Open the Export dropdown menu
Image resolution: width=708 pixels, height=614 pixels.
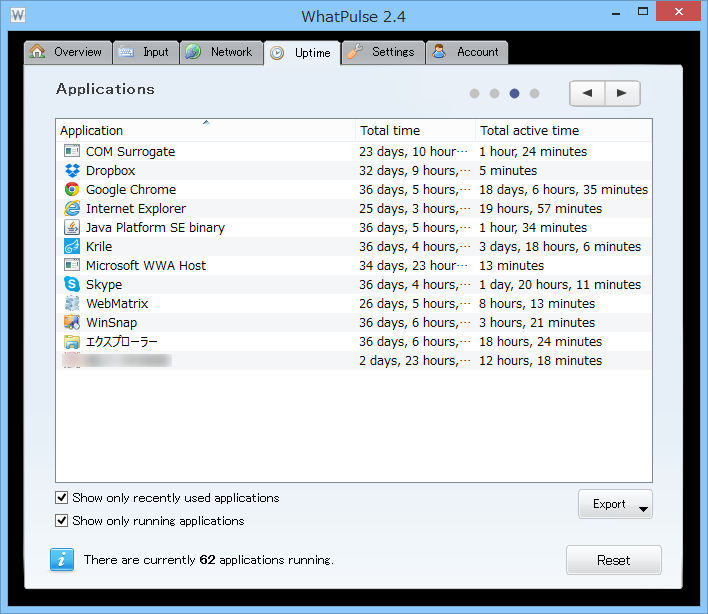click(615, 504)
